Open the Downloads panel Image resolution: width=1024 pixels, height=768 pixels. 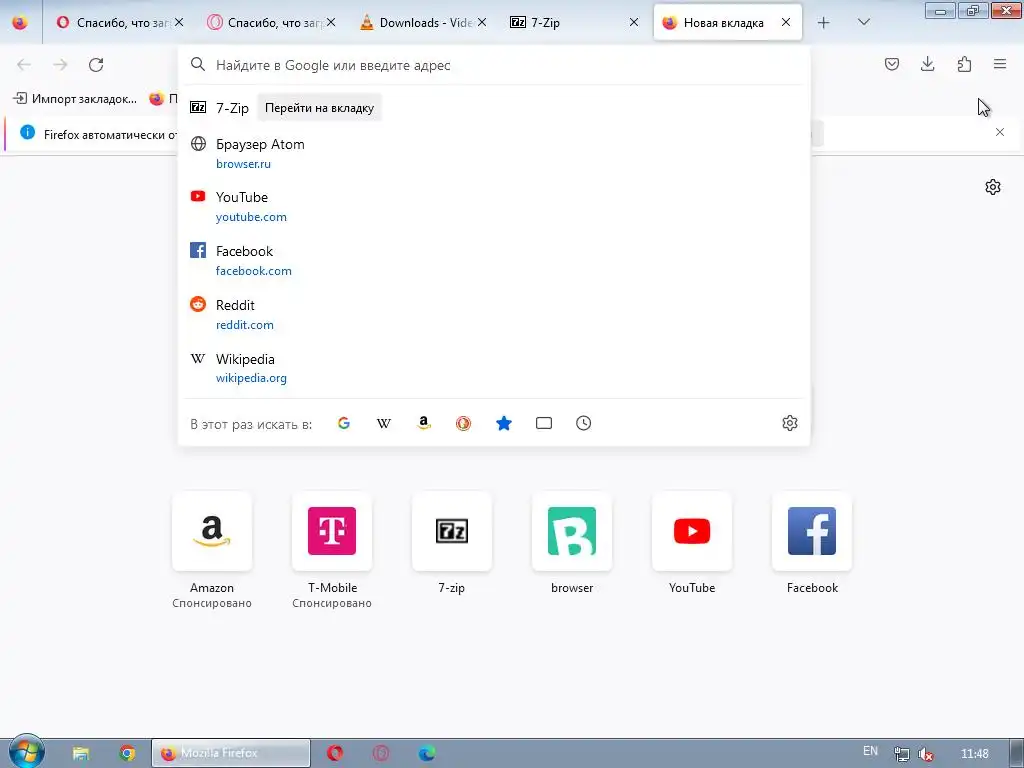(927, 64)
